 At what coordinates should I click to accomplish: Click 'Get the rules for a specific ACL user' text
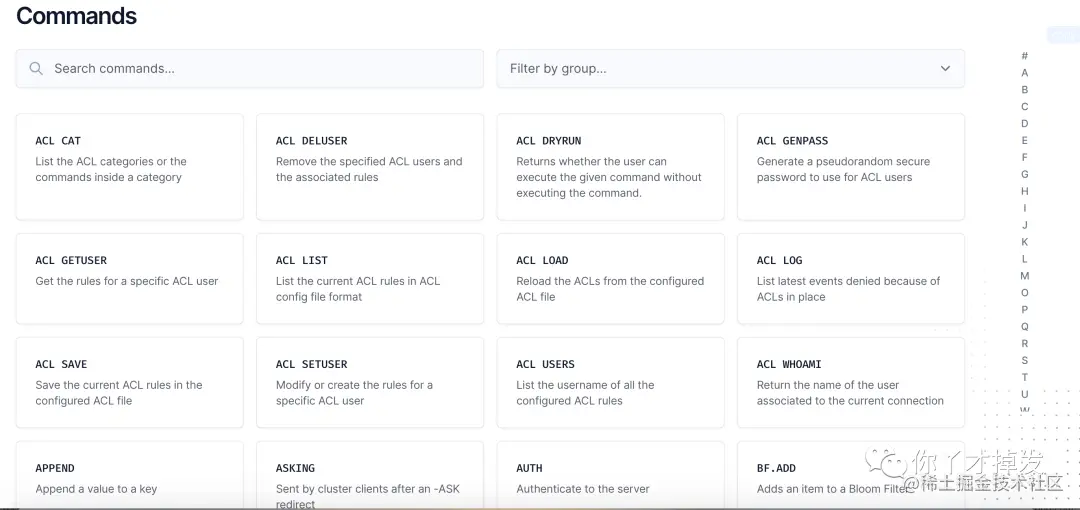coord(127,281)
